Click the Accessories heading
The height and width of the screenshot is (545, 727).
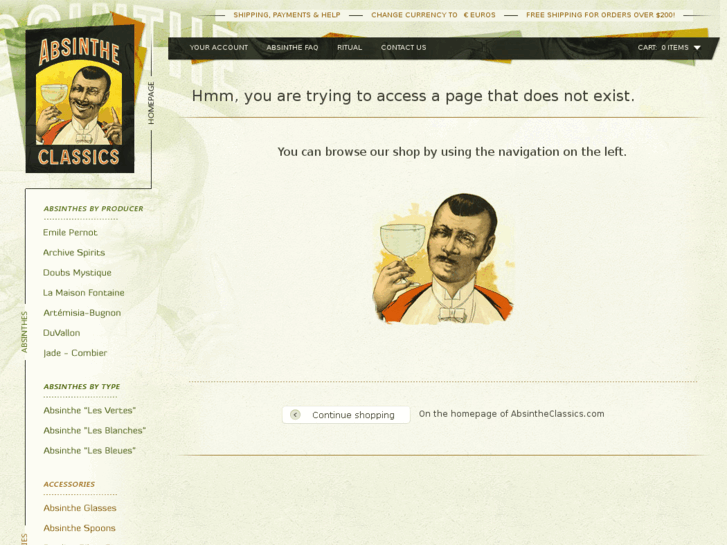click(x=69, y=484)
